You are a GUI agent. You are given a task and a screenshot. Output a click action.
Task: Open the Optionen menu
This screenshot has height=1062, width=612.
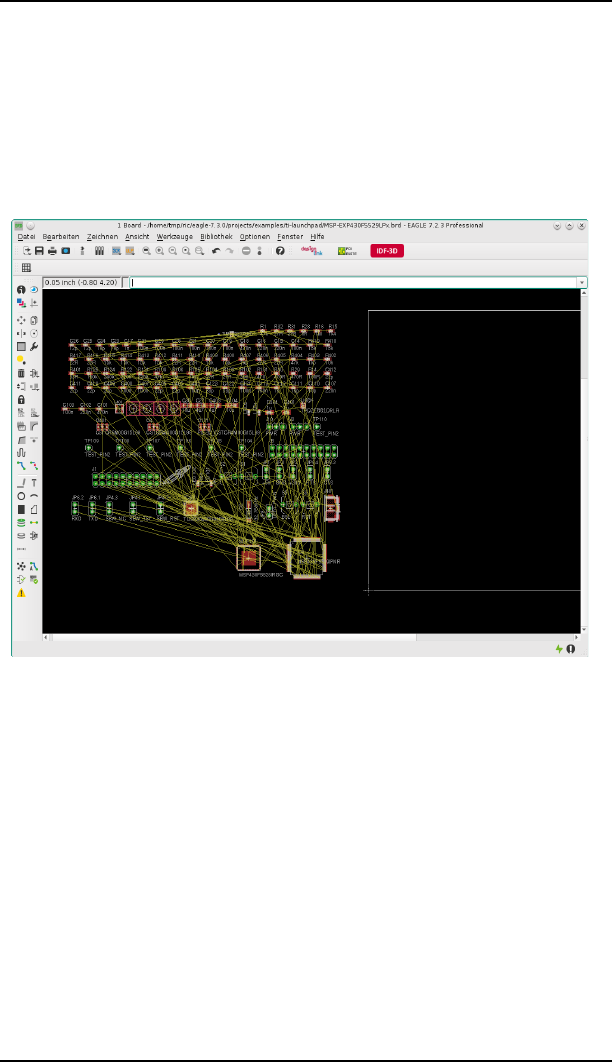coord(255,237)
